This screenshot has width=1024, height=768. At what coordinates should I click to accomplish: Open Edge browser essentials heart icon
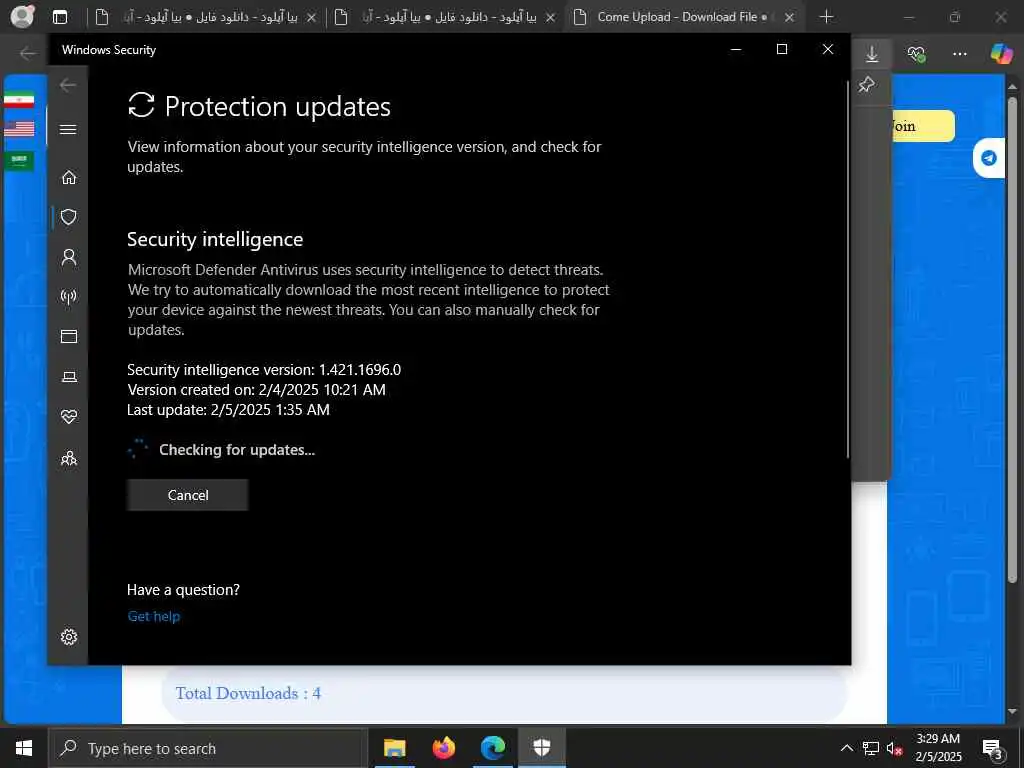tap(916, 54)
